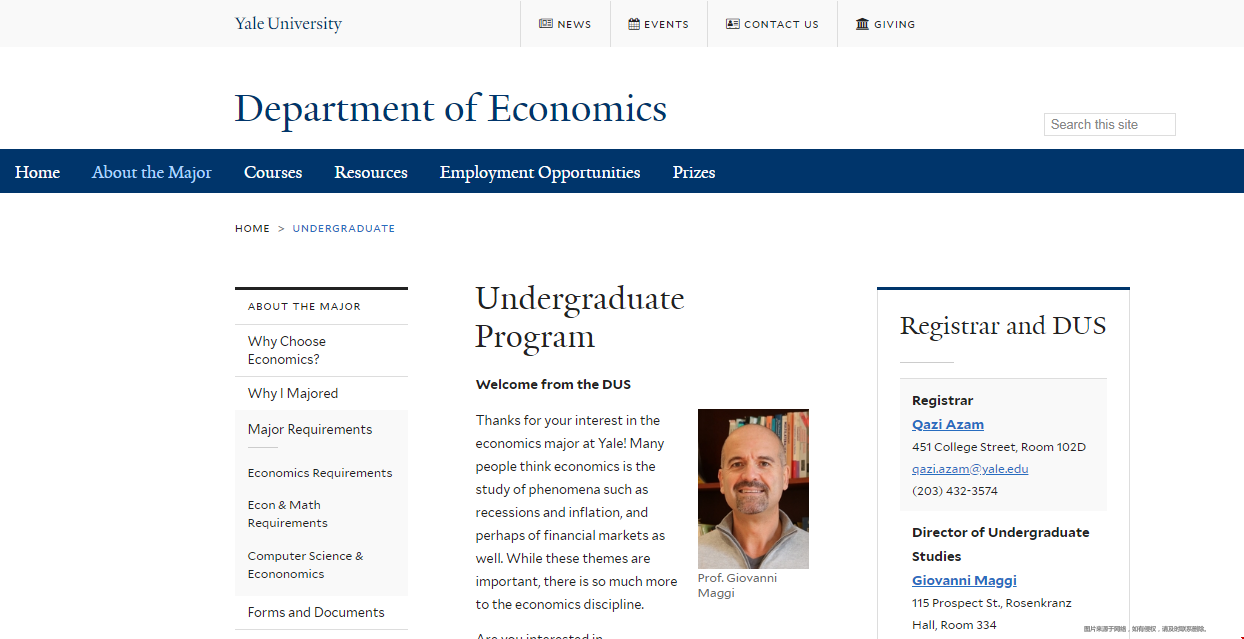The height and width of the screenshot is (639, 1244).
Task: Click the 115 Prospect St. address text
Action: (x=992, y=614)
